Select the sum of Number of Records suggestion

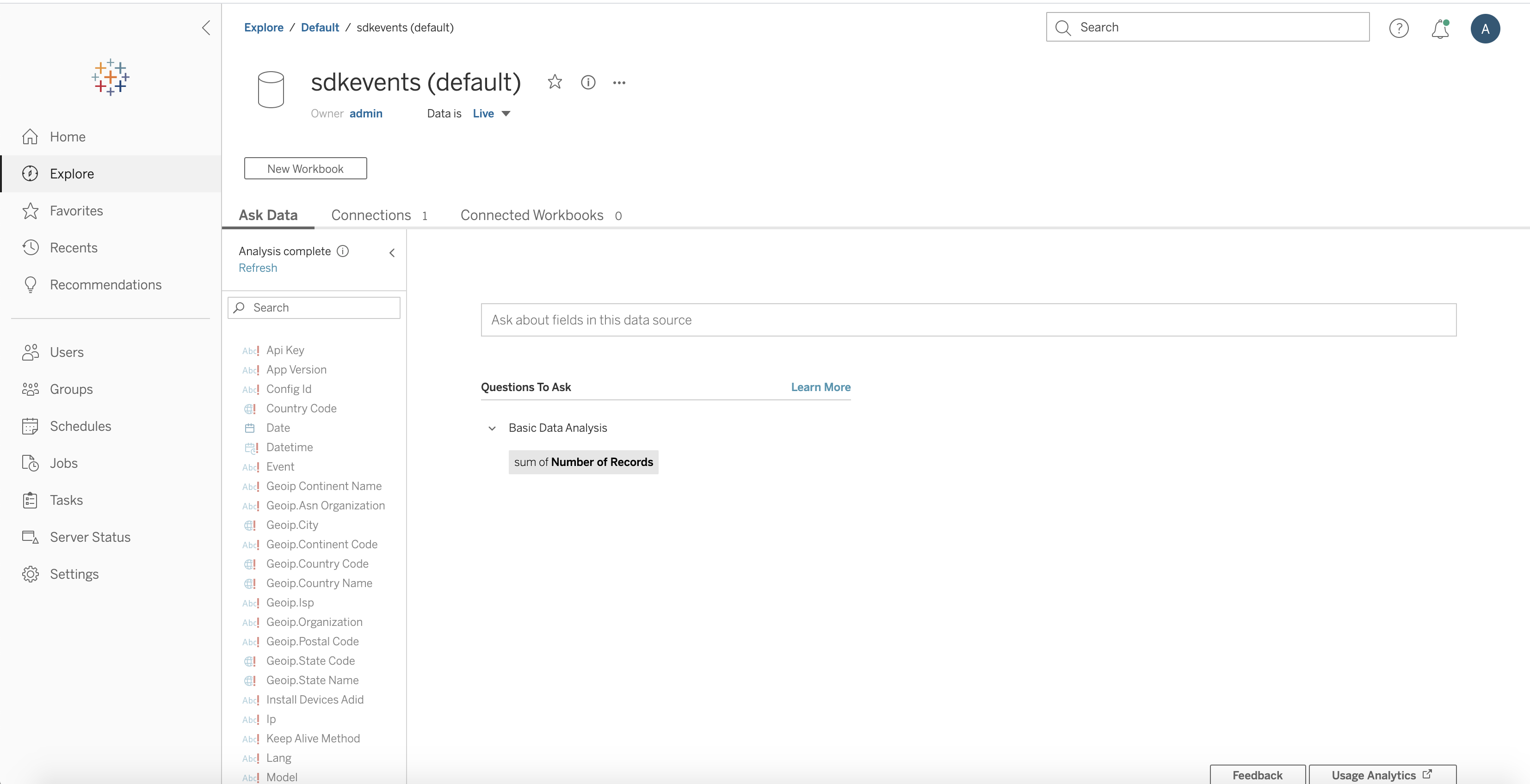pyautogui.click(x=583, y=462)
